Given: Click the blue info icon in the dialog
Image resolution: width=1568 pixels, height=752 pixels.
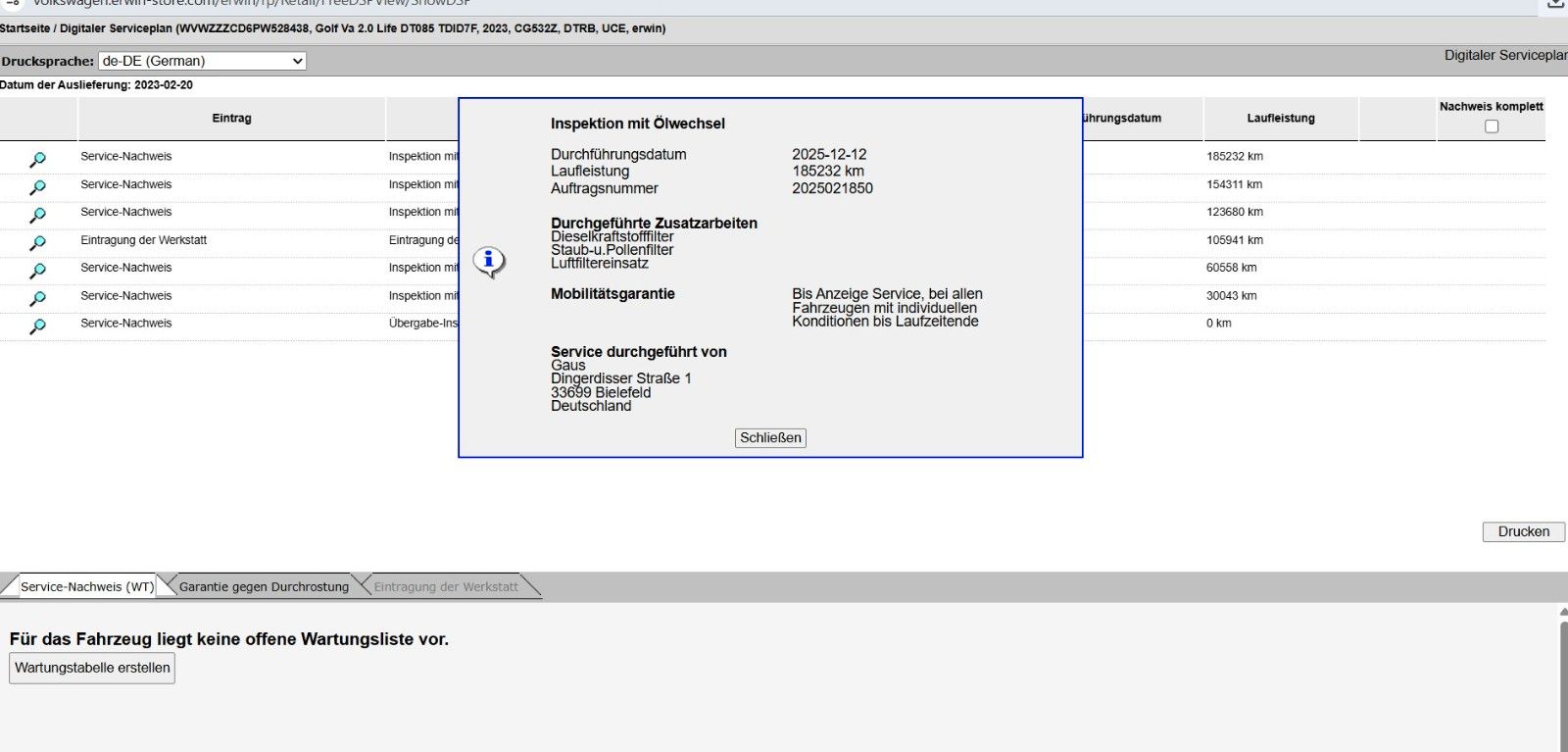Looking at the screenshot, I should click(x=488, y=261).
